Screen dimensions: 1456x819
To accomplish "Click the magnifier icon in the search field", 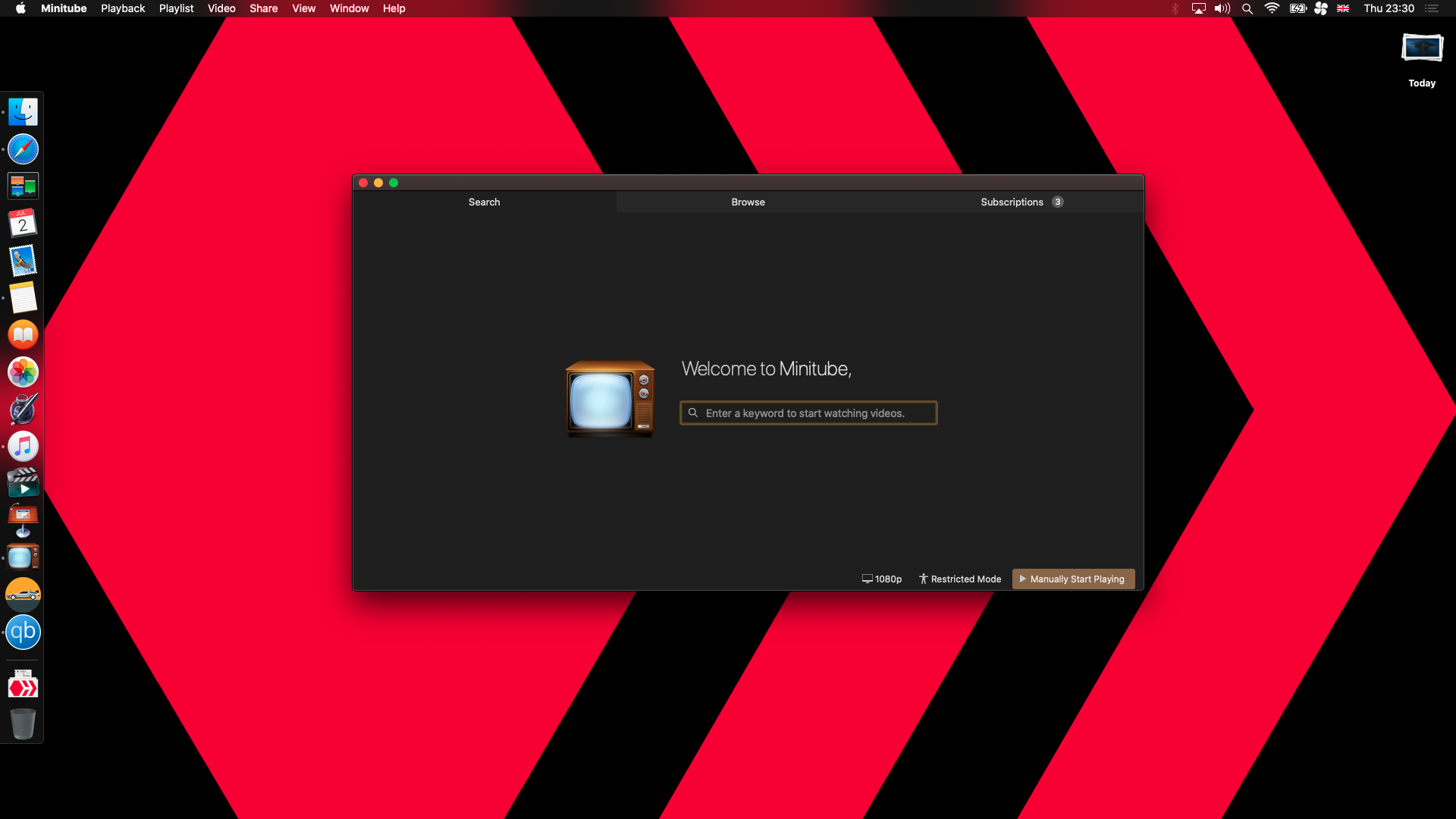I will [x=693, y=413].
